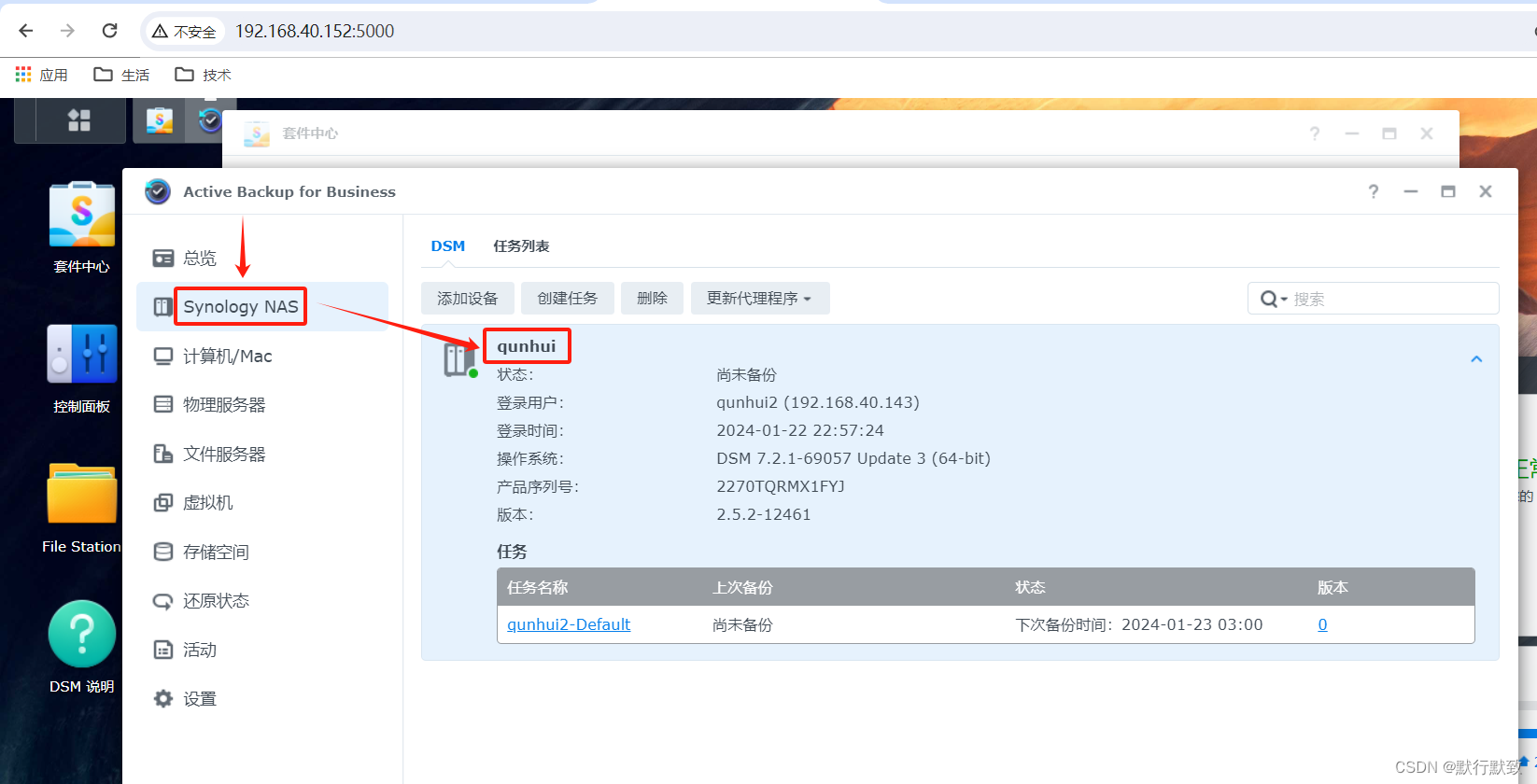Viewport: 1537px width, 784px height.
Task: Click the 活动 sidebar icon
Action: point(163,650)
